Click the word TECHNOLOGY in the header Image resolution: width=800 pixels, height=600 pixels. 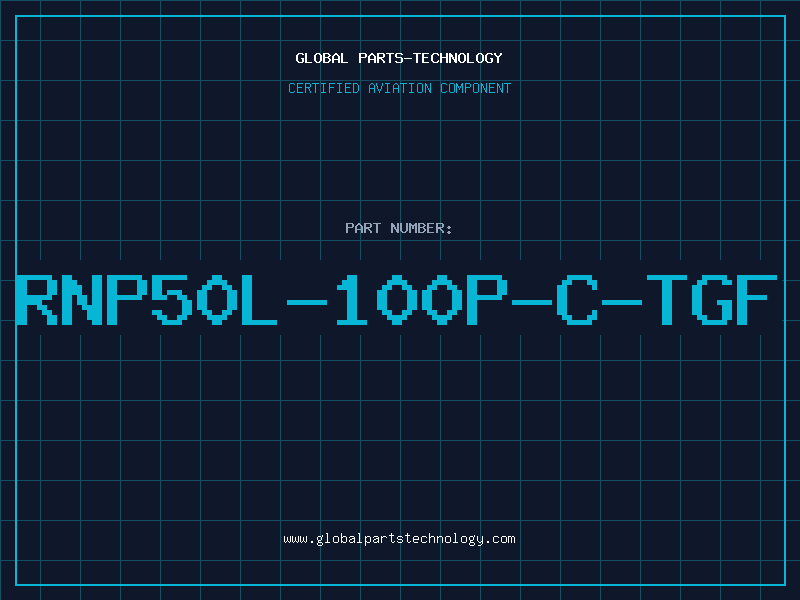pos(458,58)
